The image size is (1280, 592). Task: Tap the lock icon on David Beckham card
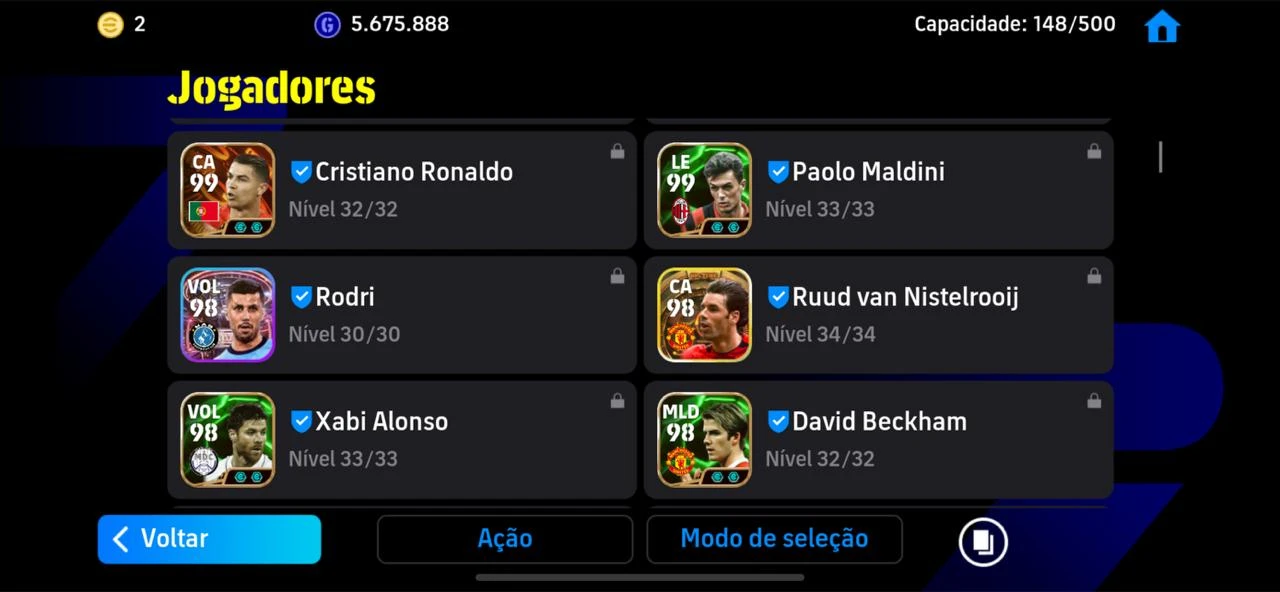[x=1094, y=401]
